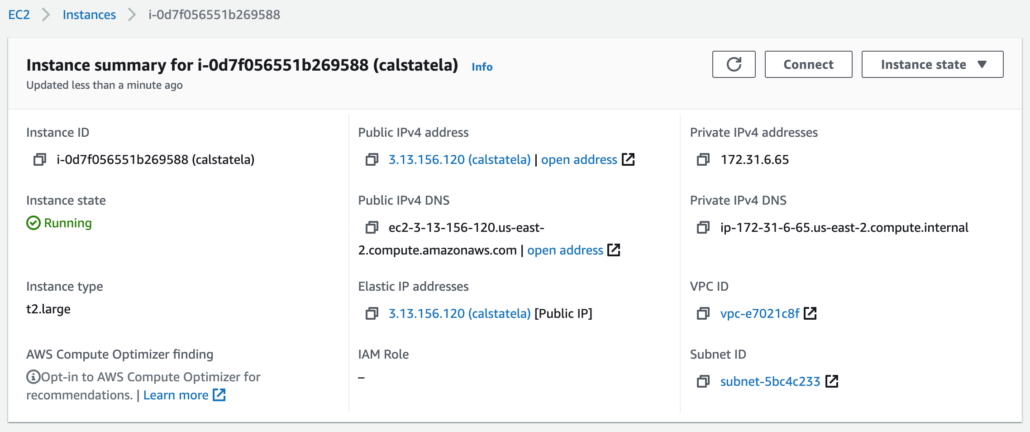Copy the Subnet ID
The height and width of the screenshot is (432, 1030).
tap(704, 381)
